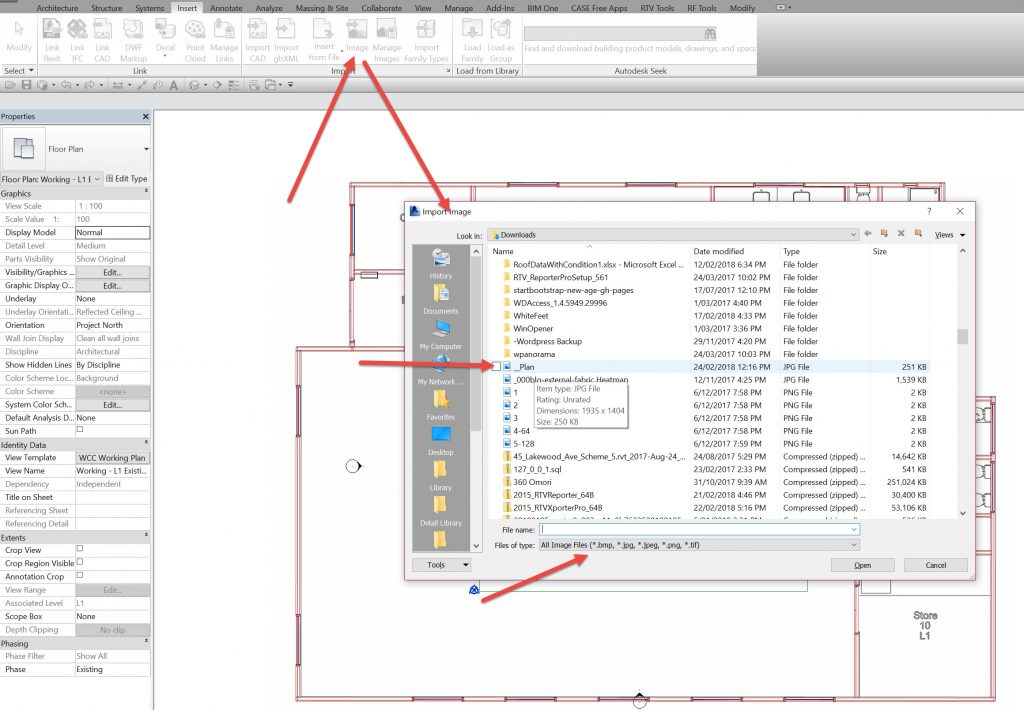Enable the Crop View checkbox

[x=80, y=549]
